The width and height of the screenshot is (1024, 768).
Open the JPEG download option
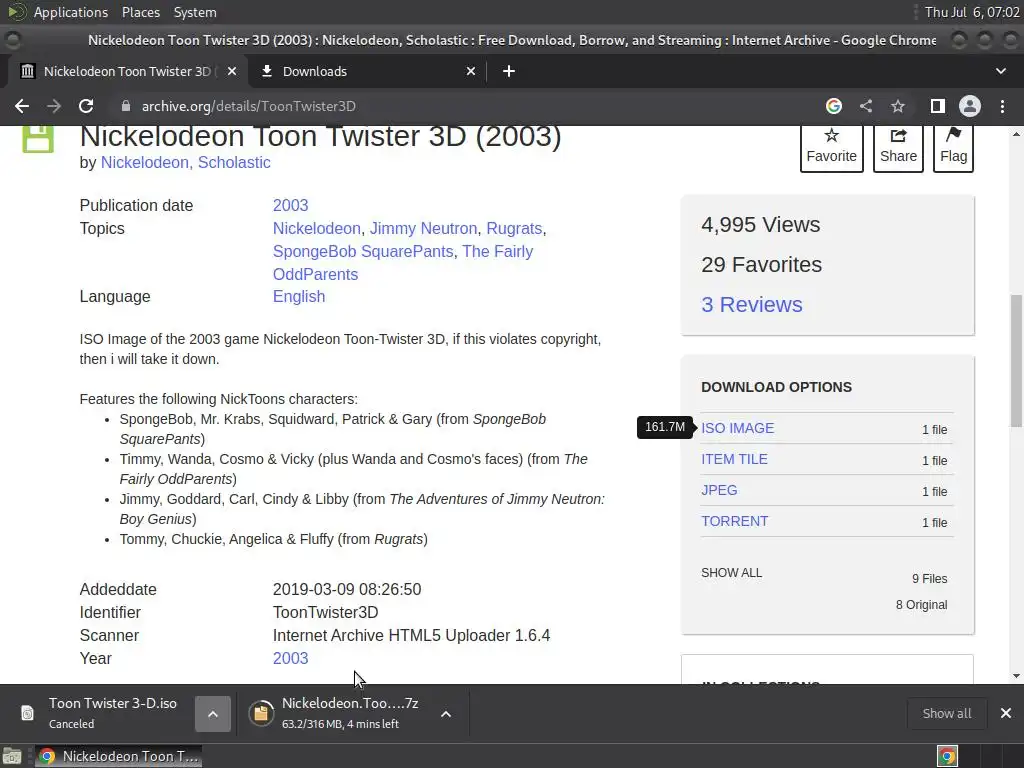point(719,490)
